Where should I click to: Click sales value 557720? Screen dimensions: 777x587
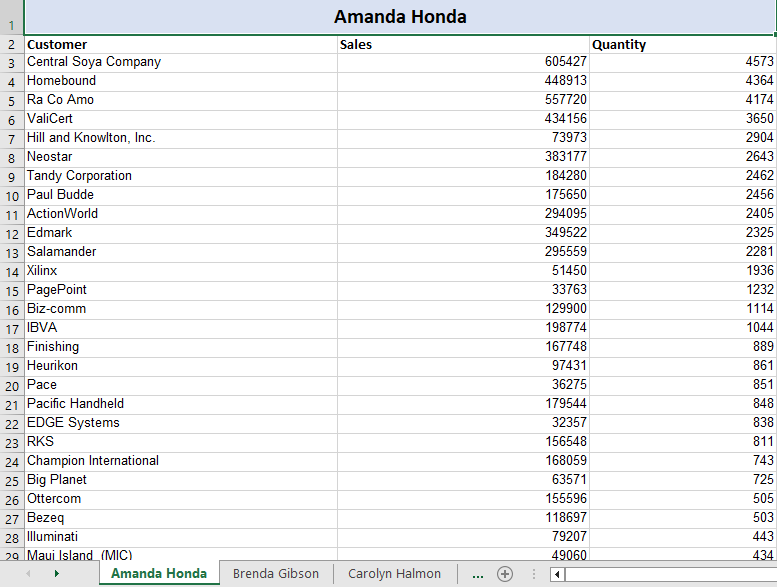(463, 101)
